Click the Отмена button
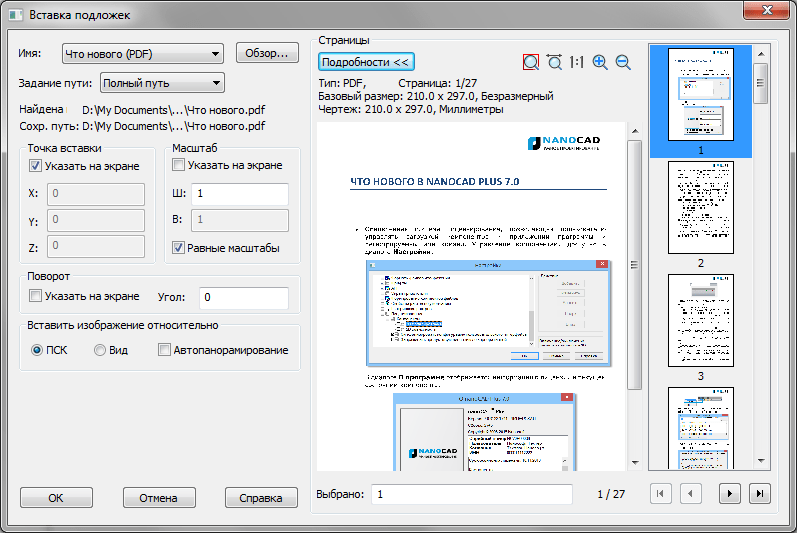 click(x=159, y=497)
